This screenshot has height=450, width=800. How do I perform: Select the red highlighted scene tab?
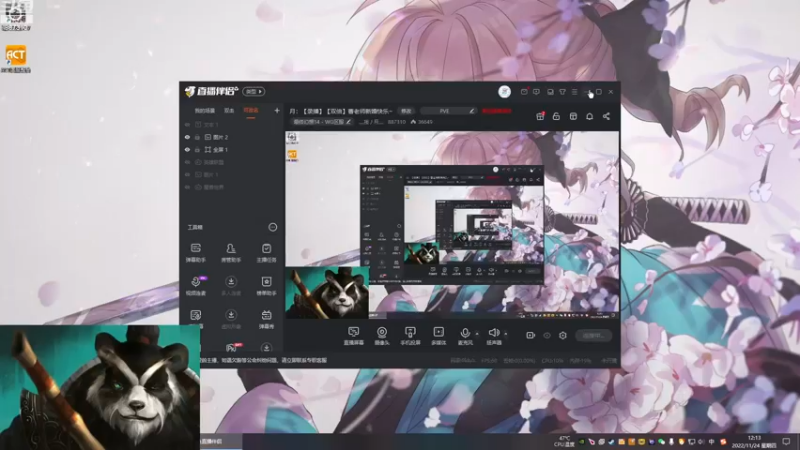[251, 110]
